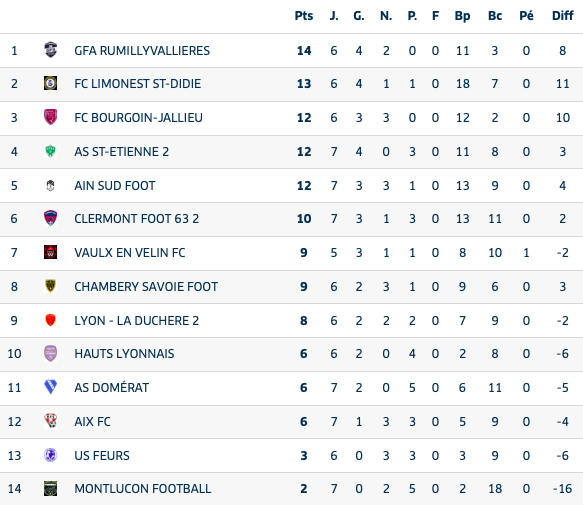
Task: Click the Bc goals-against column header
Action: (x=495, y=16)
